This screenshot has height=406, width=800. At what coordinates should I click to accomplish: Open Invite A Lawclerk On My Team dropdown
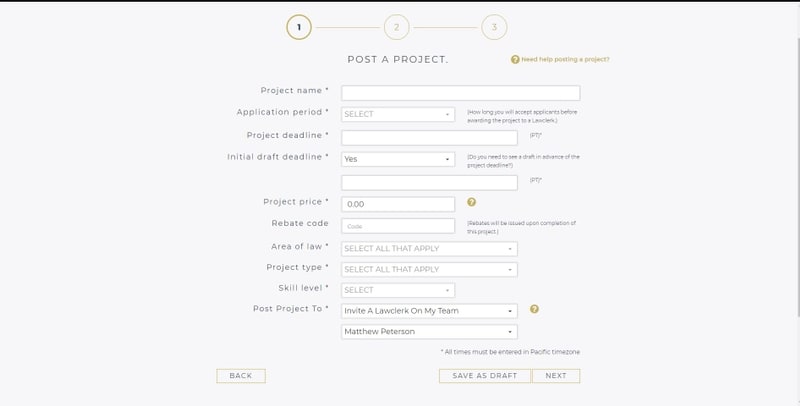[x=429, y=311]
